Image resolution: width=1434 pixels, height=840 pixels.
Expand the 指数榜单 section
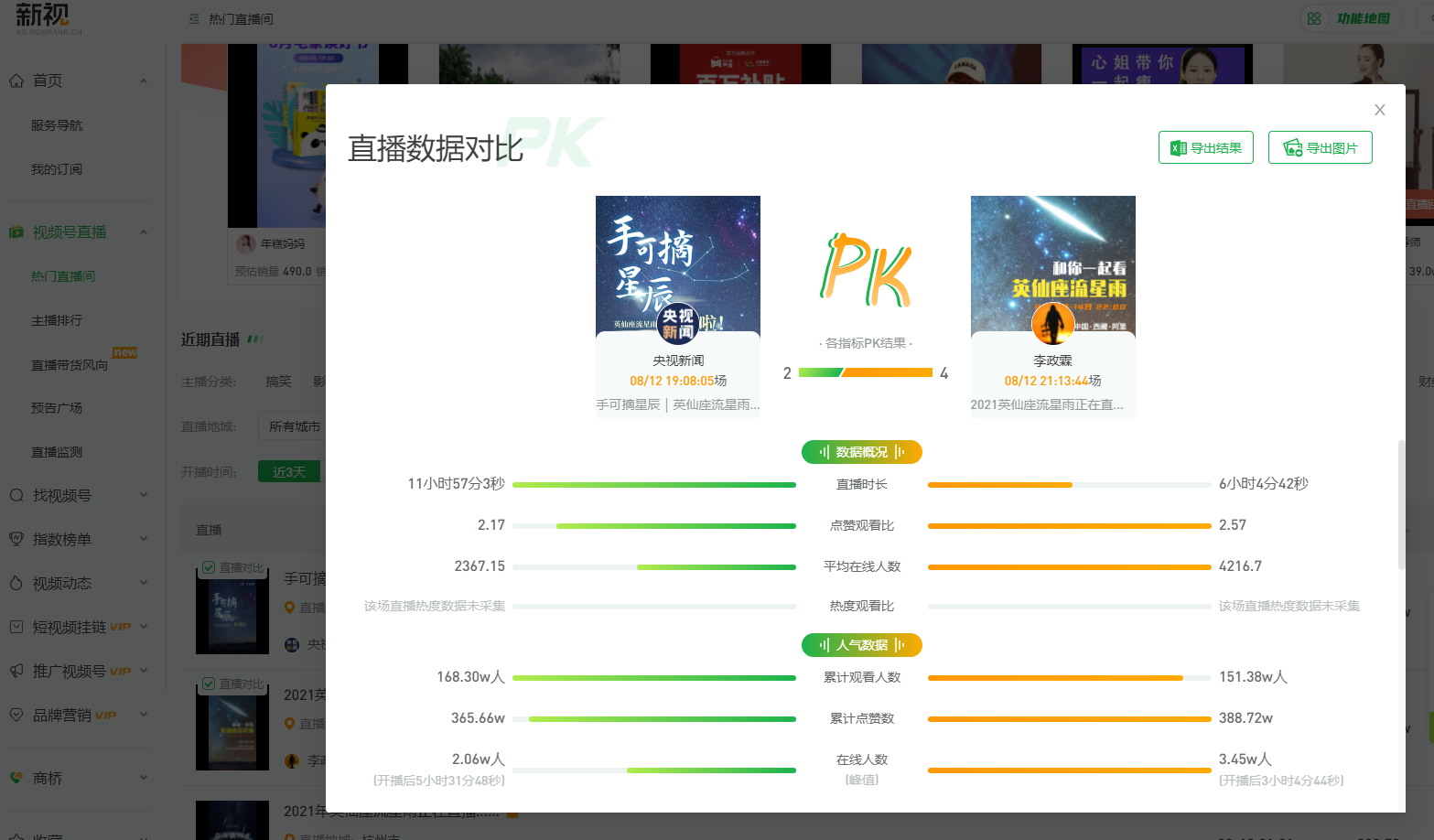(x=144, y=539)
